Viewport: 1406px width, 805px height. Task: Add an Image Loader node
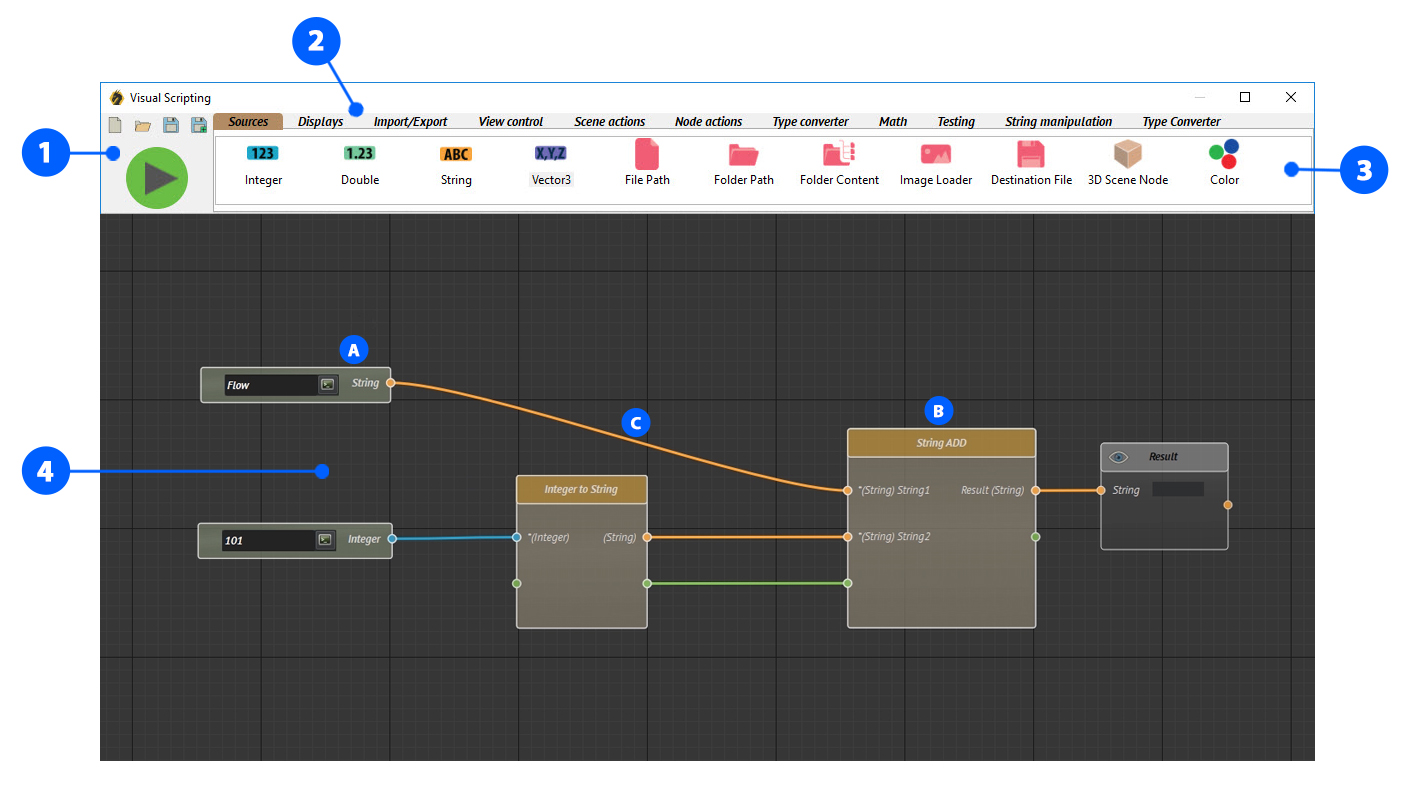coord(935,164)
